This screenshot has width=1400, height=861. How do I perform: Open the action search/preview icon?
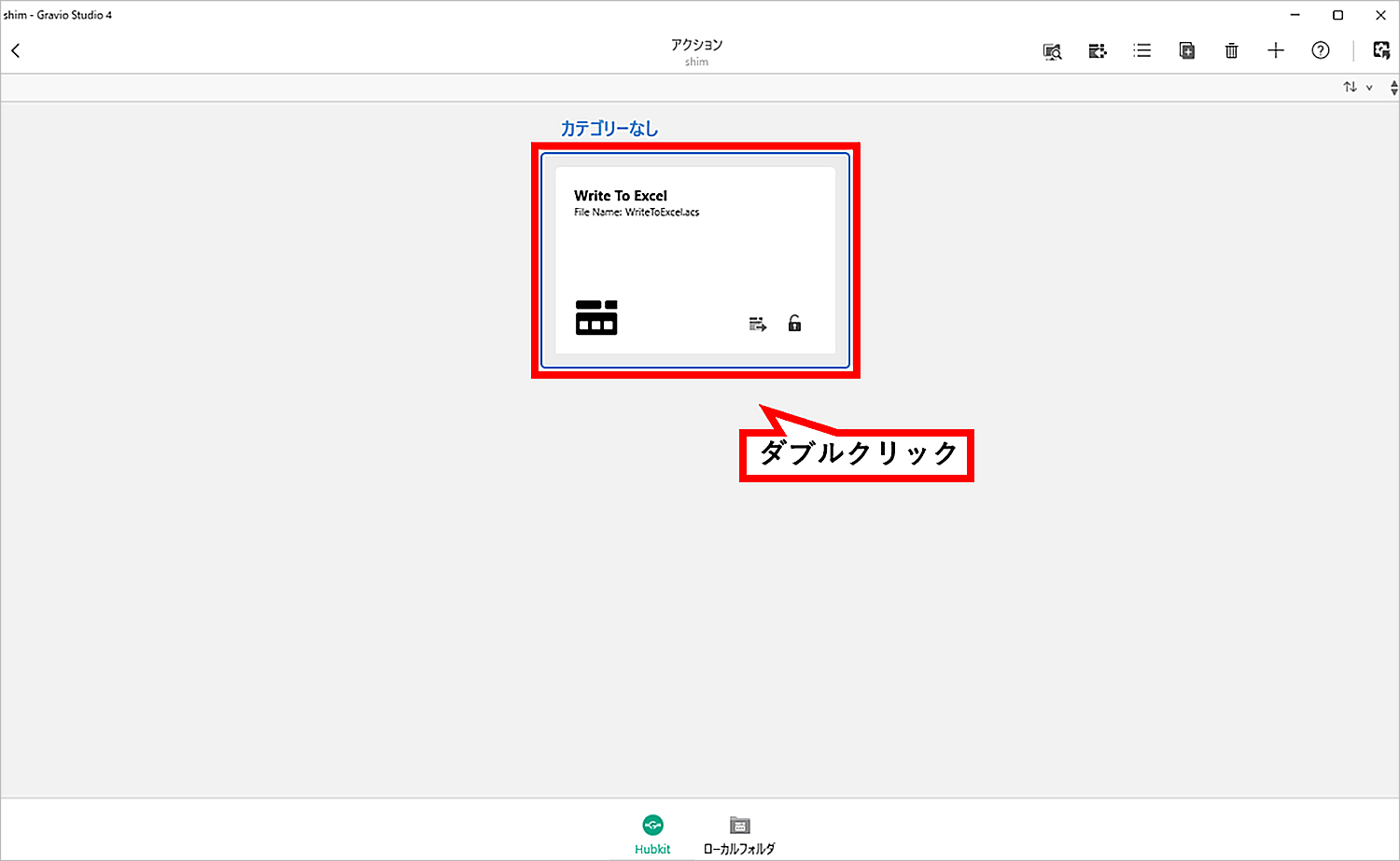click(x=1052, y=51)
